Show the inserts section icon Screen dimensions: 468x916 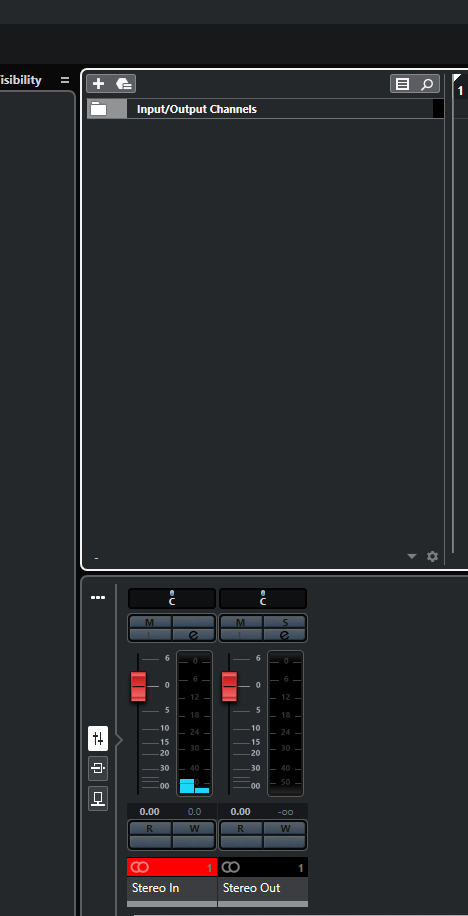98,768
